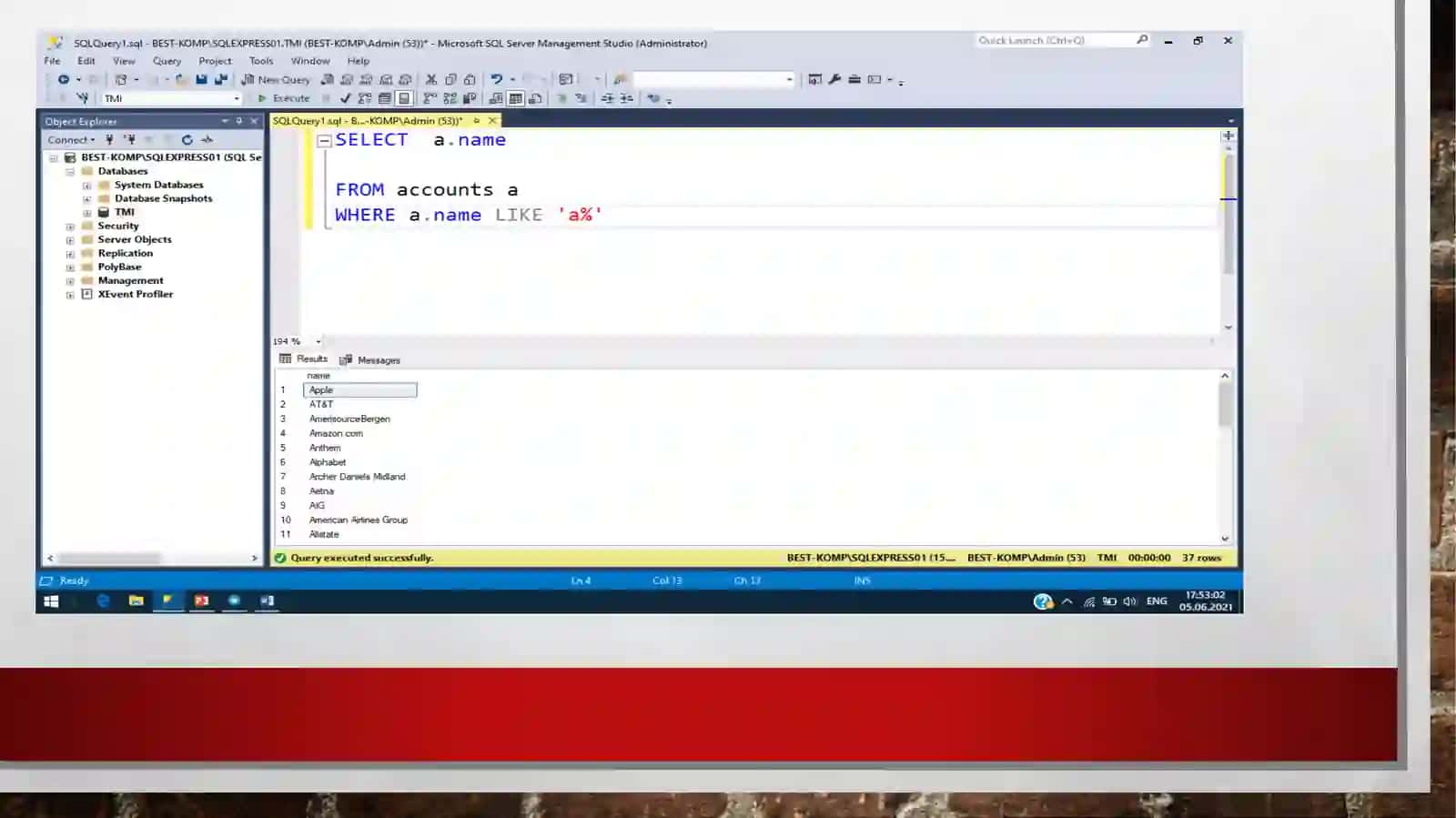The image size is (1456, 818).
Task: Click the results pane vertical scrollbar
Action: pos(1225,458)
